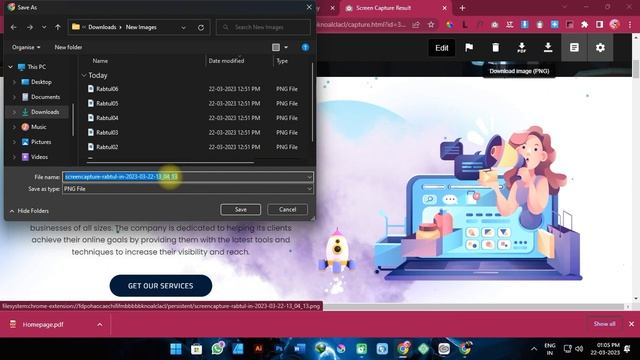Click the notes document icon in toolbar
Image resolution: width=640 pixels, height=360 pixels.
pyautogui.click(x=574, y=48)
